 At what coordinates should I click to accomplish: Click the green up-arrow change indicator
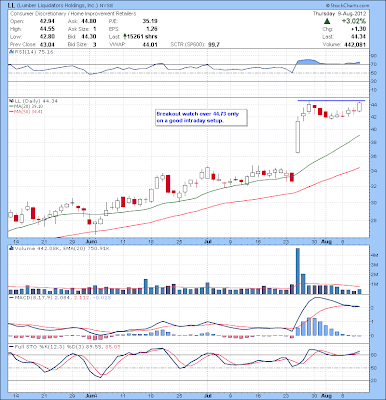(x=327, y=21)
